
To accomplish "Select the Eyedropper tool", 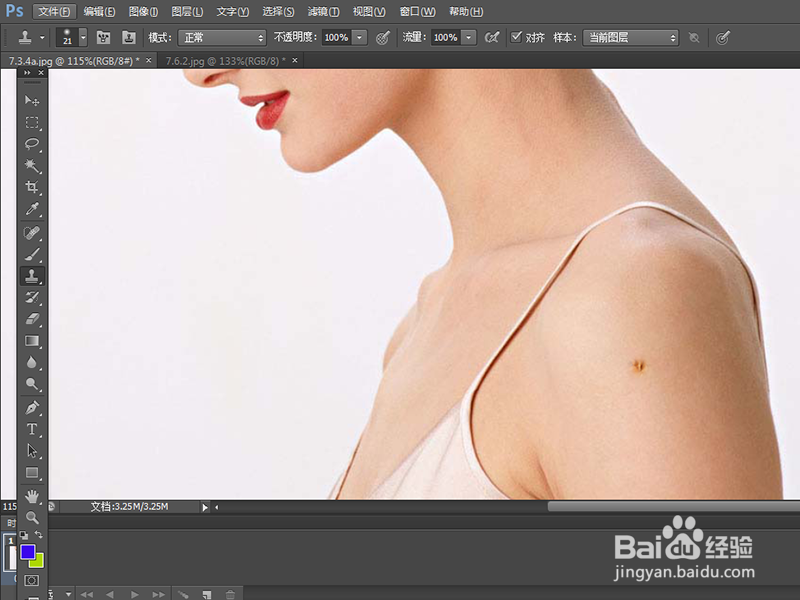I will [32, 209].
